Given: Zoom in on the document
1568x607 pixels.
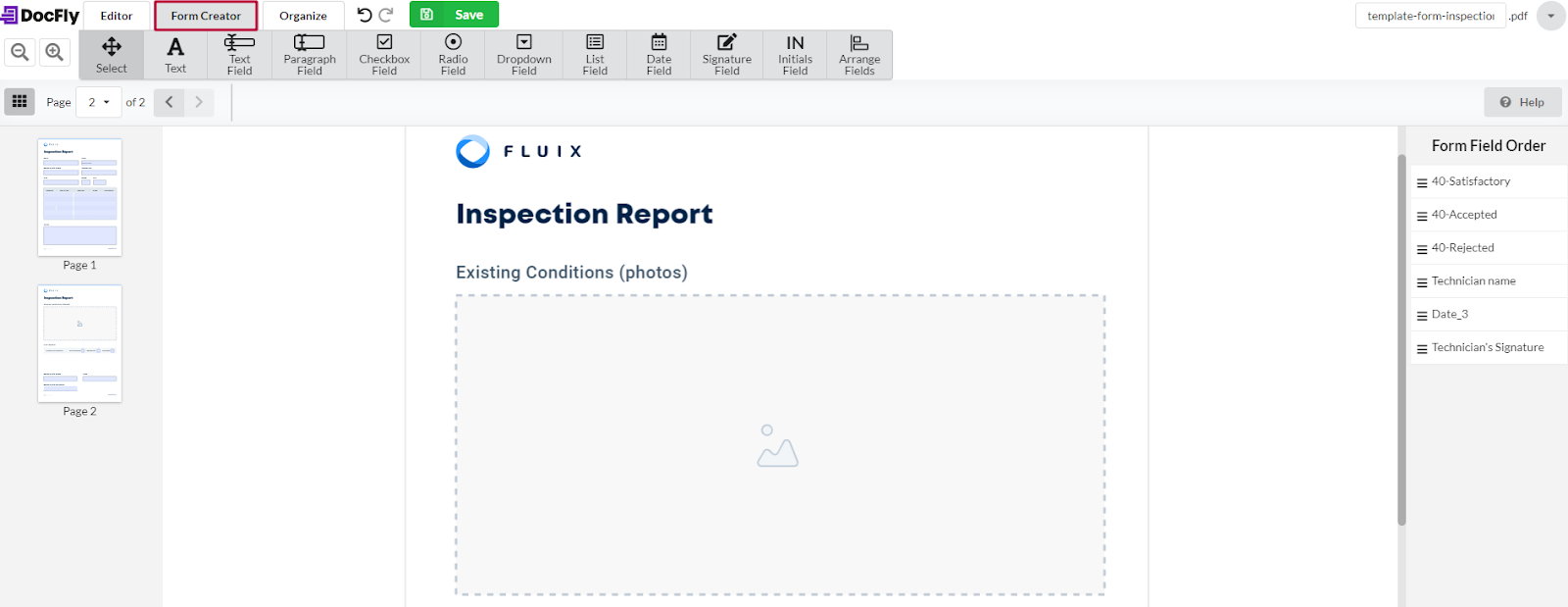Looking at the screenshot, I should point(55,52).
